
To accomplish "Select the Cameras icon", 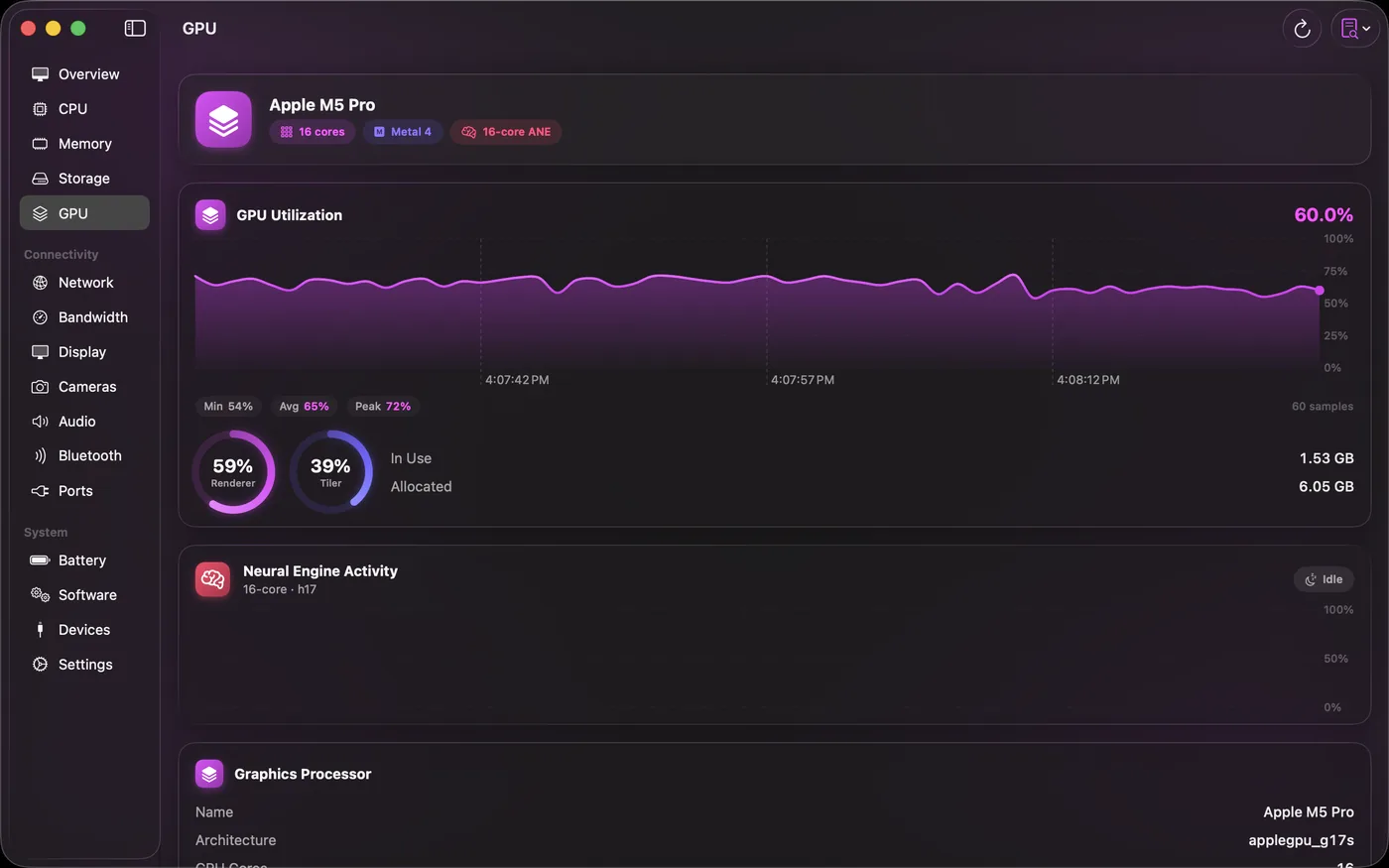I will pyautogui.click(x=40, y=387).
